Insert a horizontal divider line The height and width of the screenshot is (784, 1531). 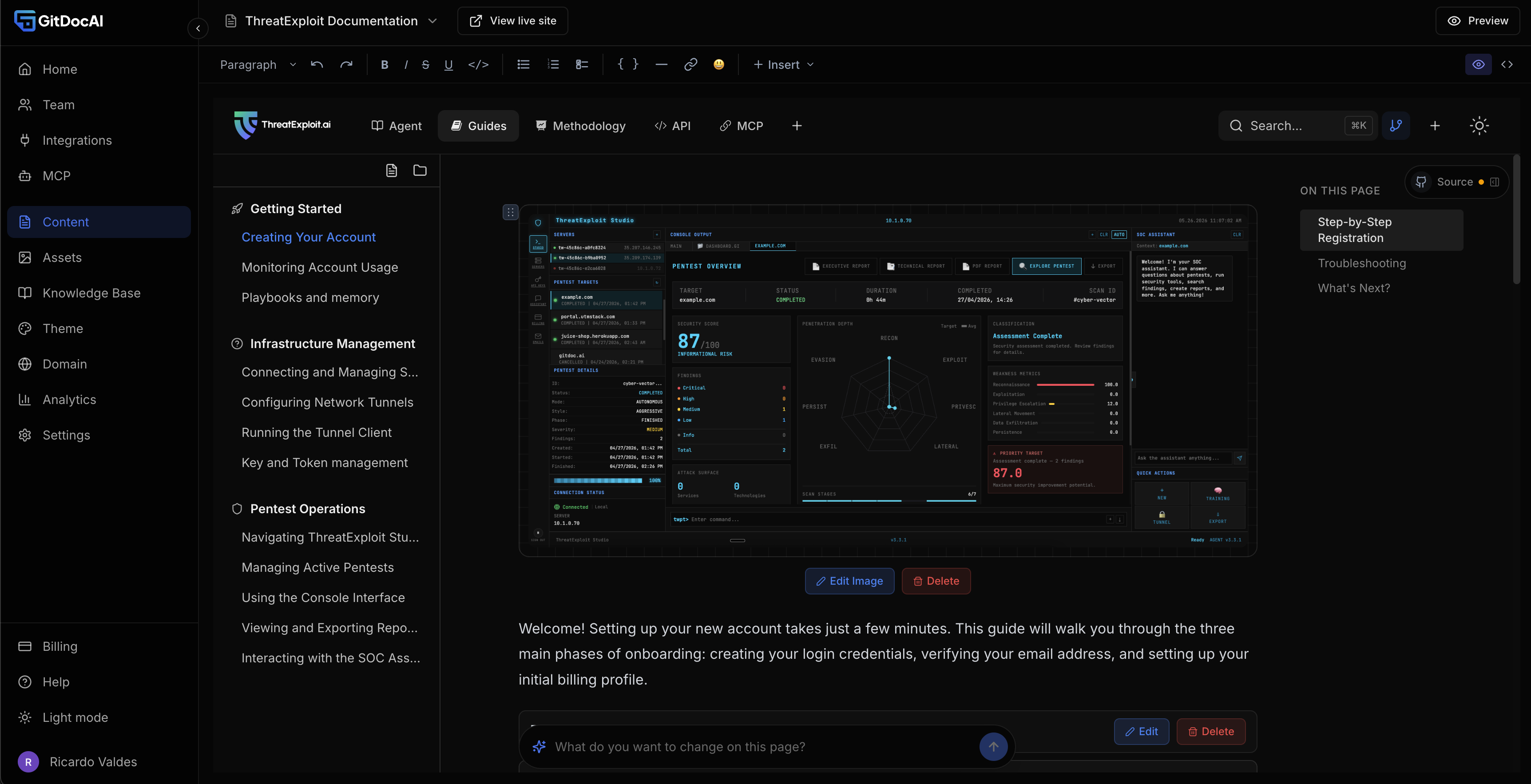point(662,64)
